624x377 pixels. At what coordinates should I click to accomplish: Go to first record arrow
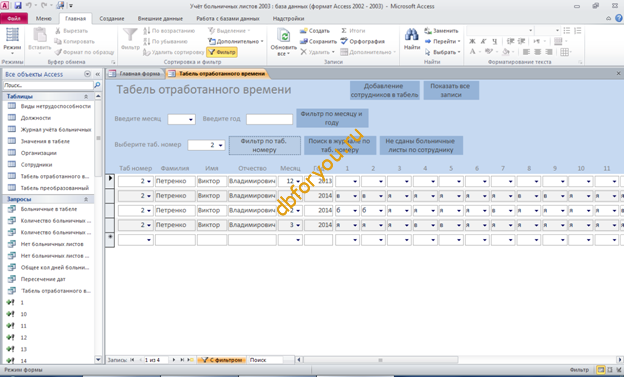pos(132,360)
